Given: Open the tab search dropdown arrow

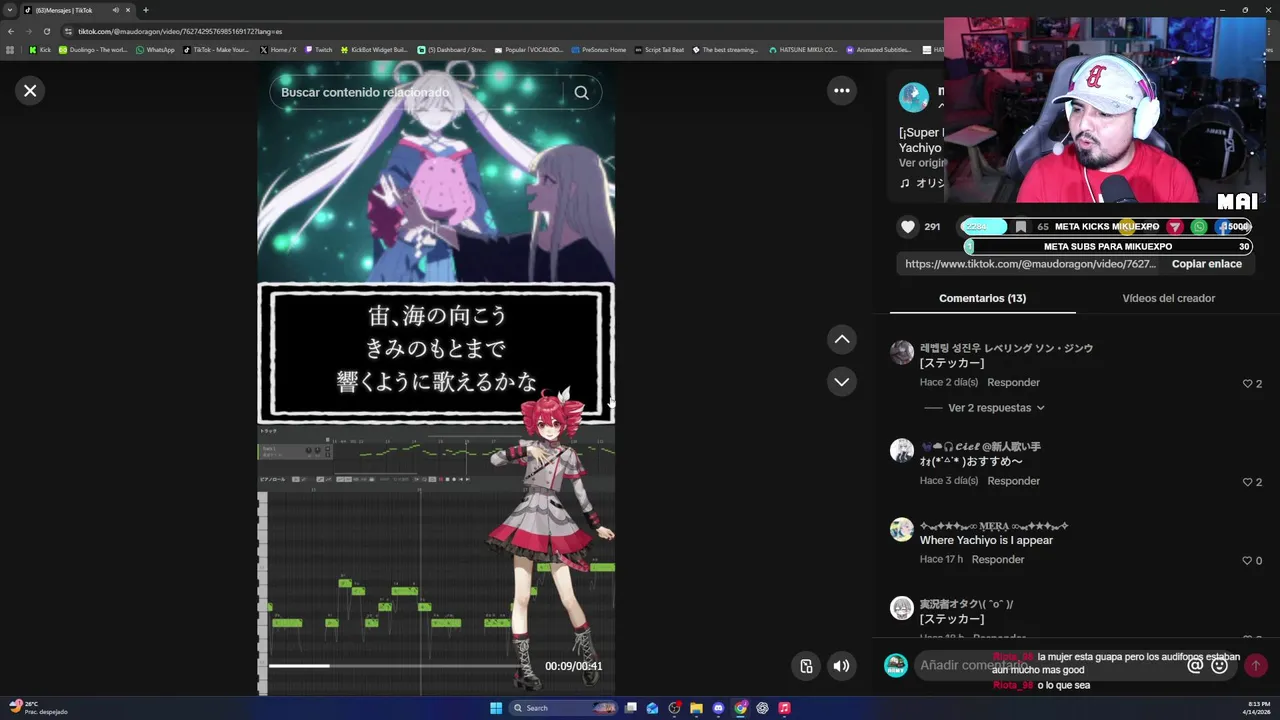Looking at the screenshot, I should [11, 10].
